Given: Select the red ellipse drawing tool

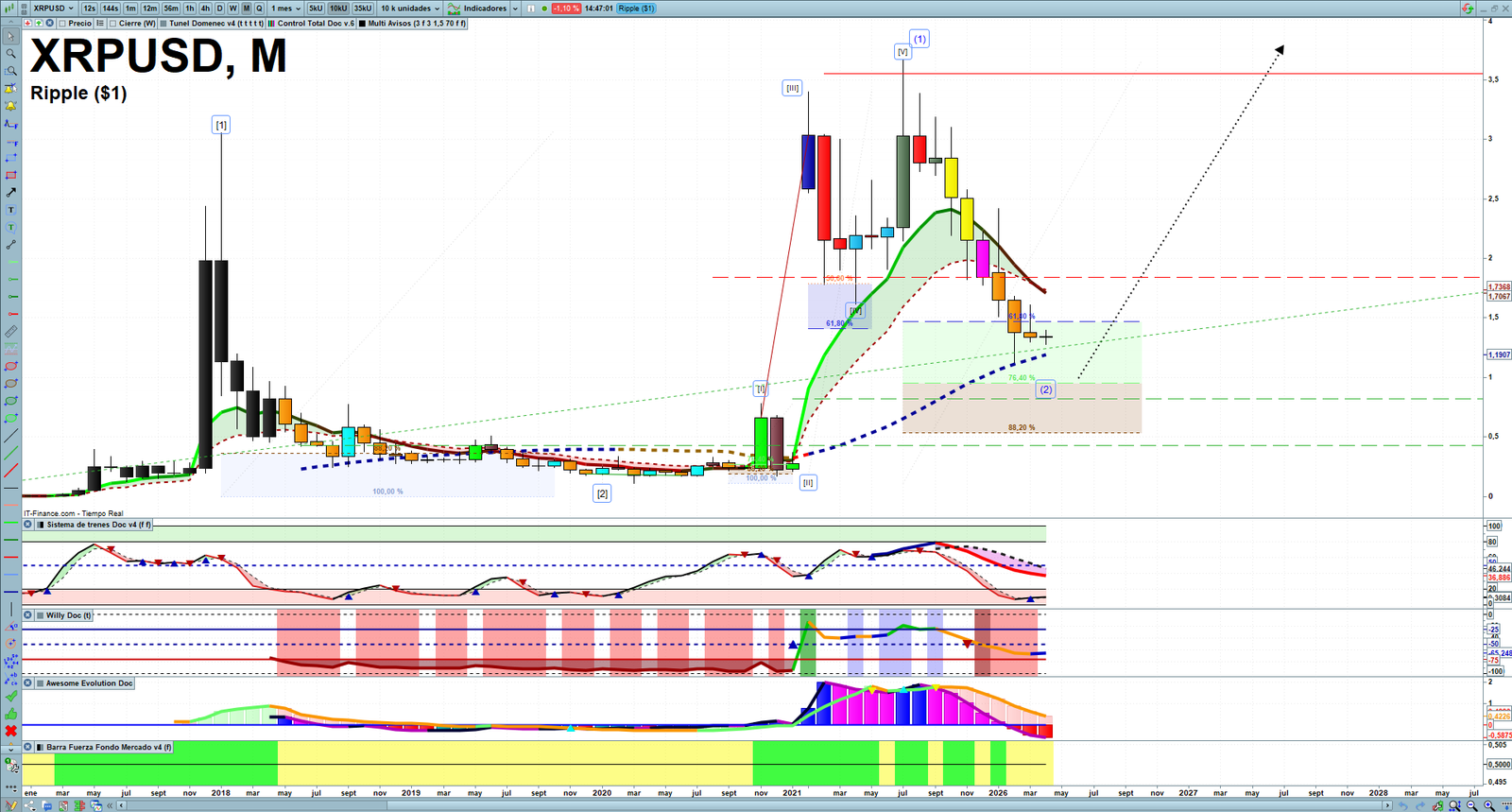Looking at the screenshot, I should coord(10,367).
